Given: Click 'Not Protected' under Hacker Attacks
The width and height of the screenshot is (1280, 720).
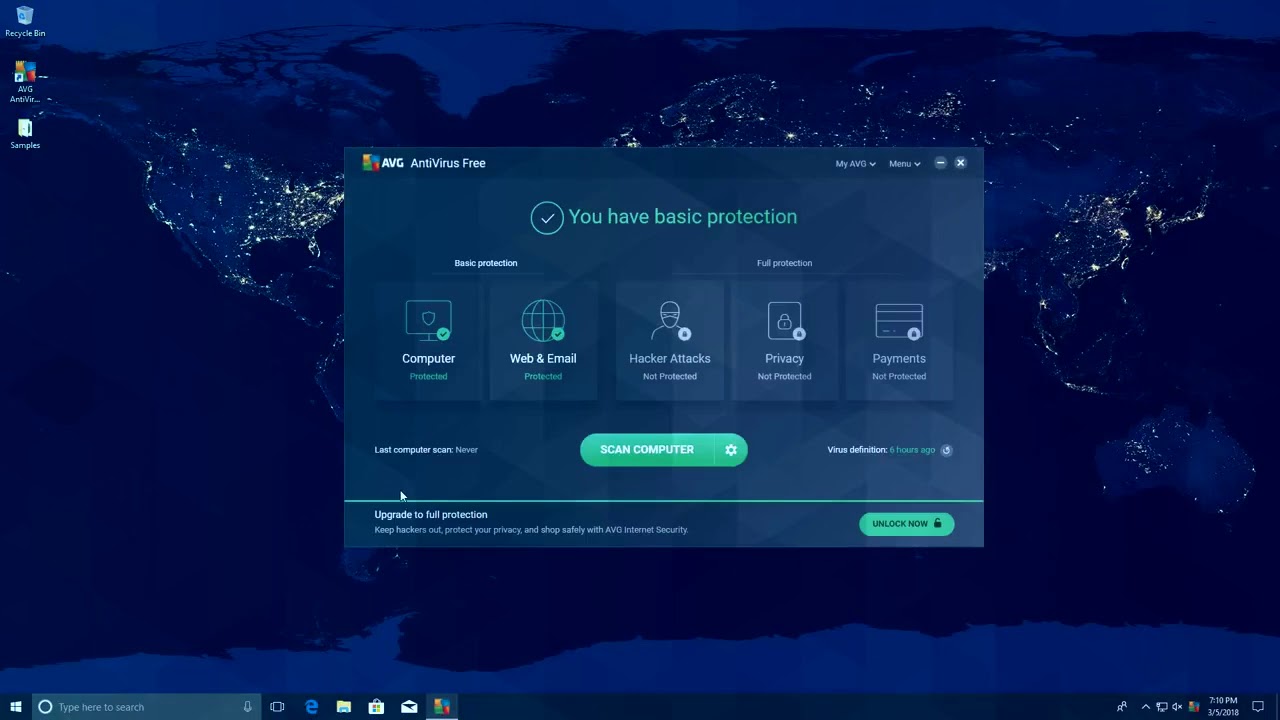Looking at the screenshot, I should 670,377.
